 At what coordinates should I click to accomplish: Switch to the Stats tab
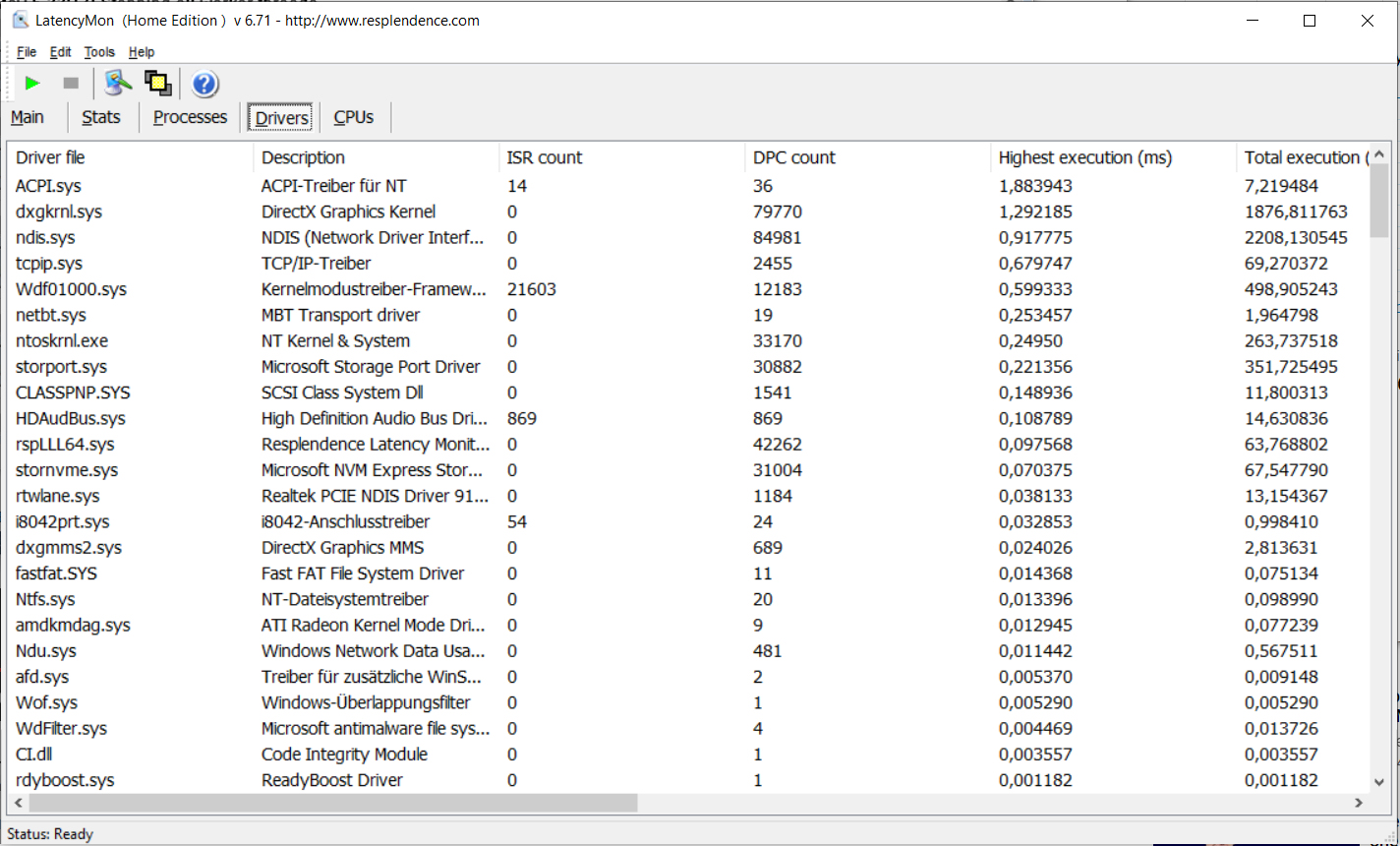pos(101,117)
